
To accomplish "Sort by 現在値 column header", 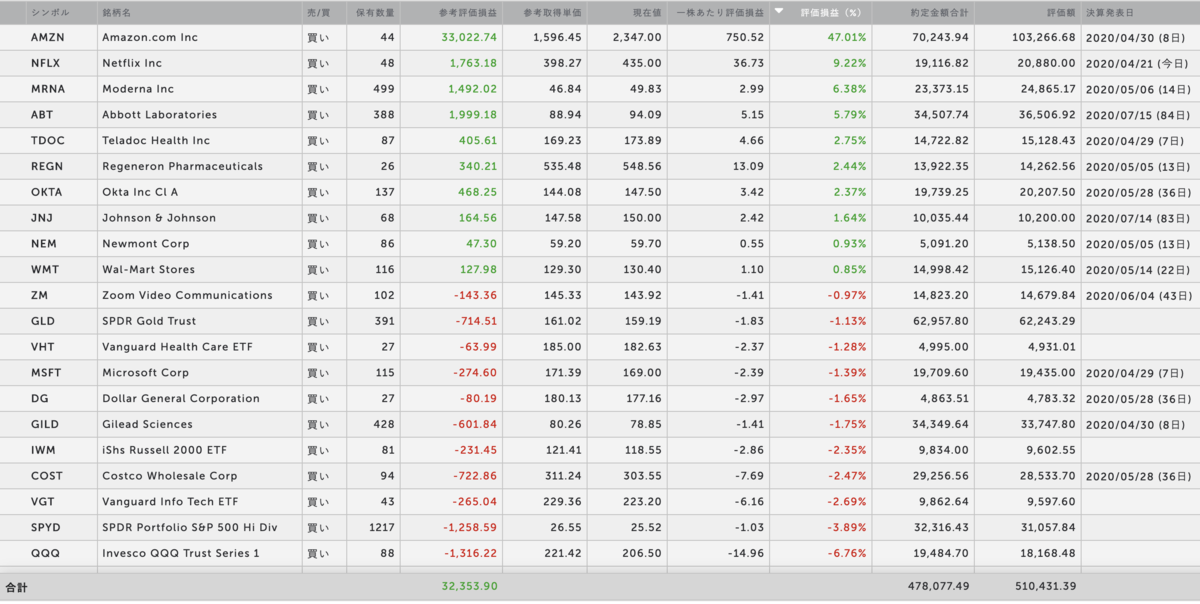I will (645, 13).
